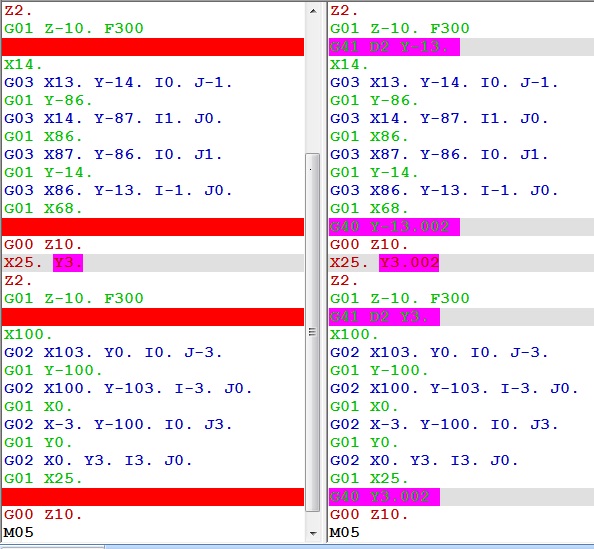Click the scrollbar track above the thumb
Image resolution: width=594 pixels, height=549 pixels.
pos(313,86)
